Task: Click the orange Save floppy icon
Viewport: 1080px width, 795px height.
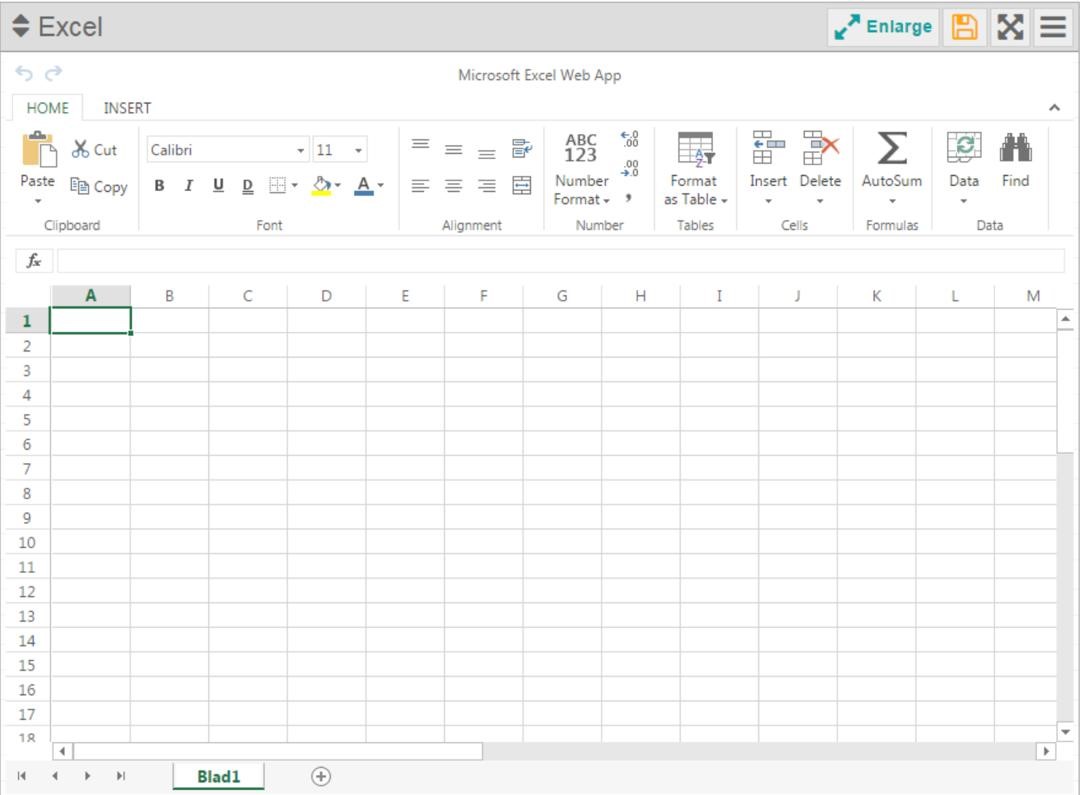Action: click(x=964, y=28)
